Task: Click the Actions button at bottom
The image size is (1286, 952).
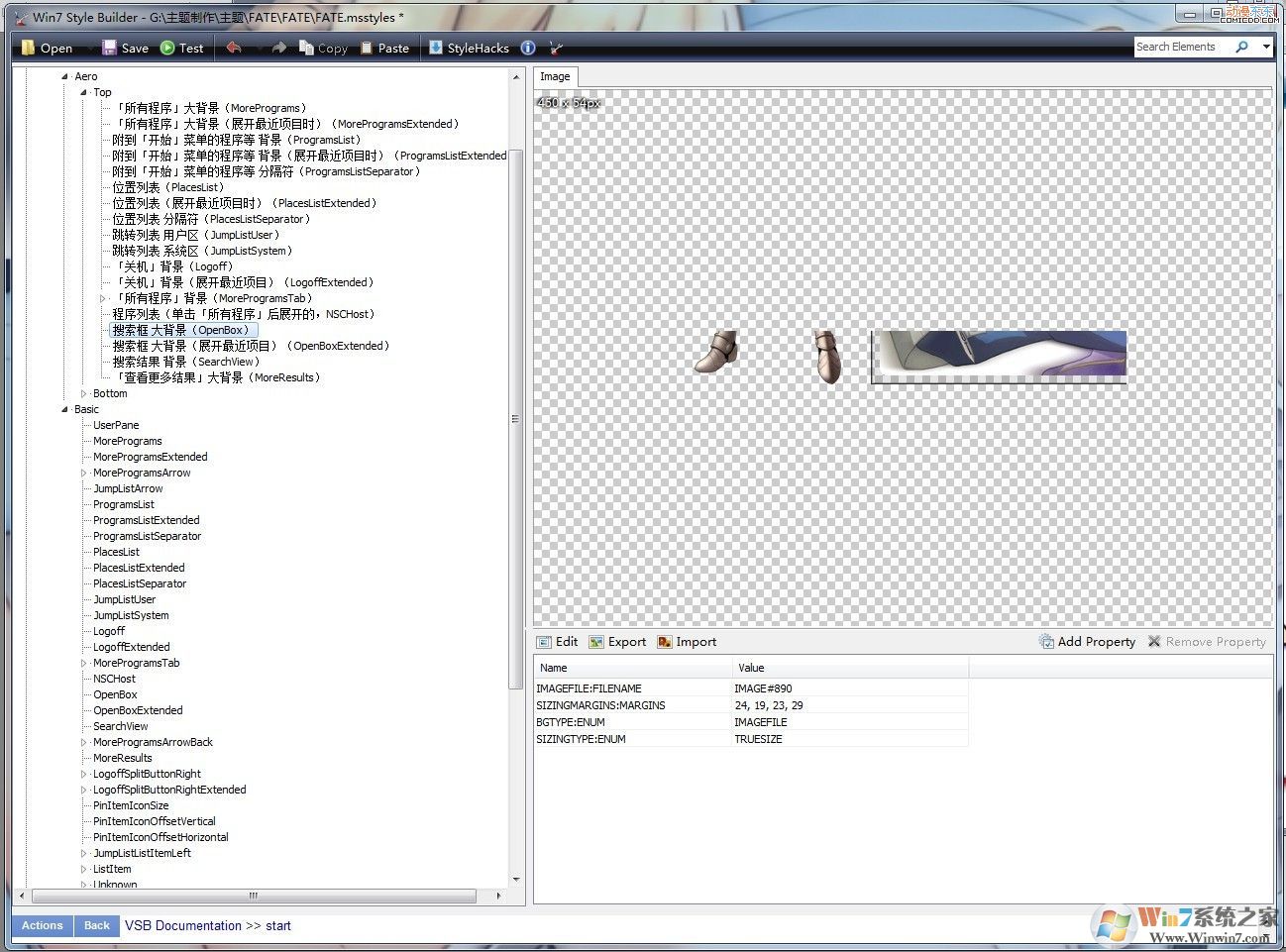Action: [43, 925]
